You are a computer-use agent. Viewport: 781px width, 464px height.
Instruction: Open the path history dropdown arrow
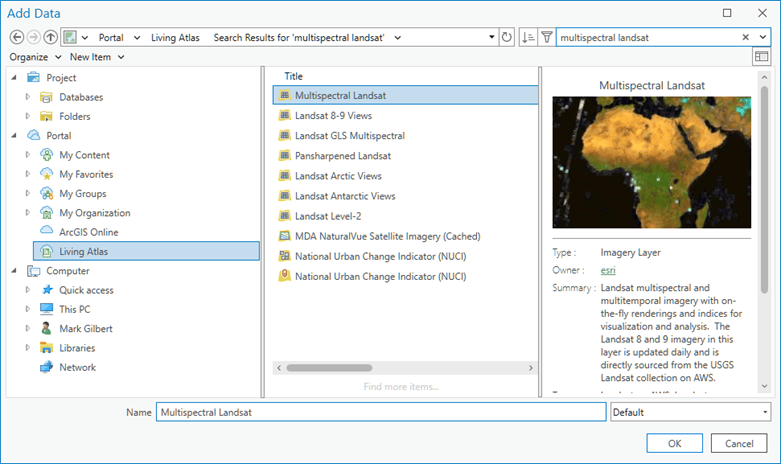click(x=492, y=37)
